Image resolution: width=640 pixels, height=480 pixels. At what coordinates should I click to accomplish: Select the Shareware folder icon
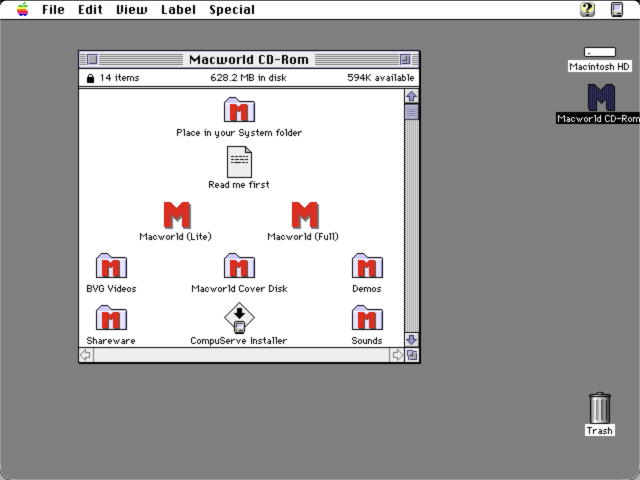click(111, 318)
